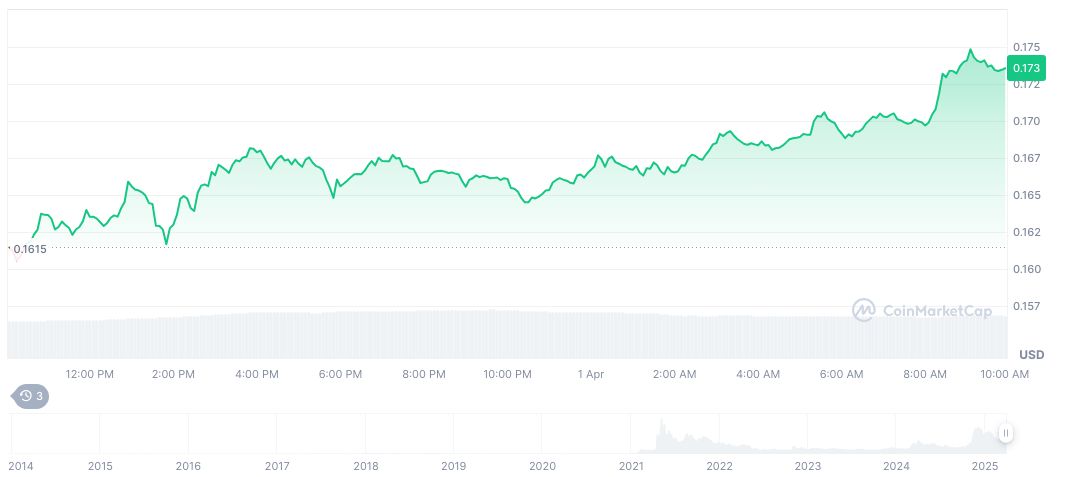Screen dimensions: 1072x477
Task: Click the 1 Apr date axis label
Action: click(591, 374)
